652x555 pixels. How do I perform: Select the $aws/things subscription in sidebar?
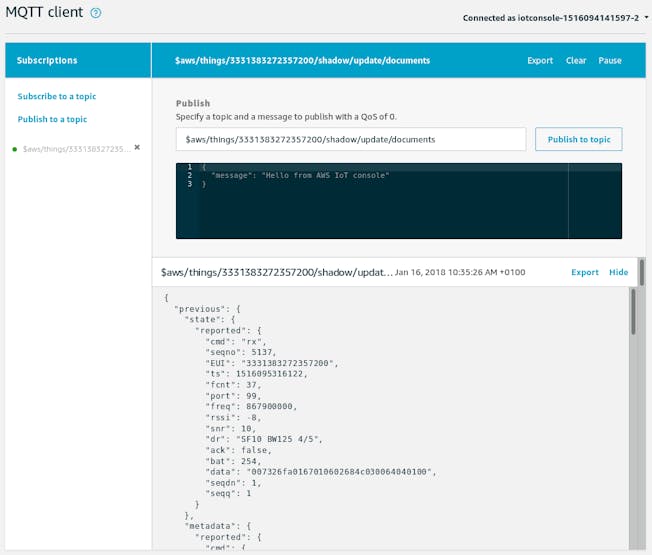pos(77,149)
